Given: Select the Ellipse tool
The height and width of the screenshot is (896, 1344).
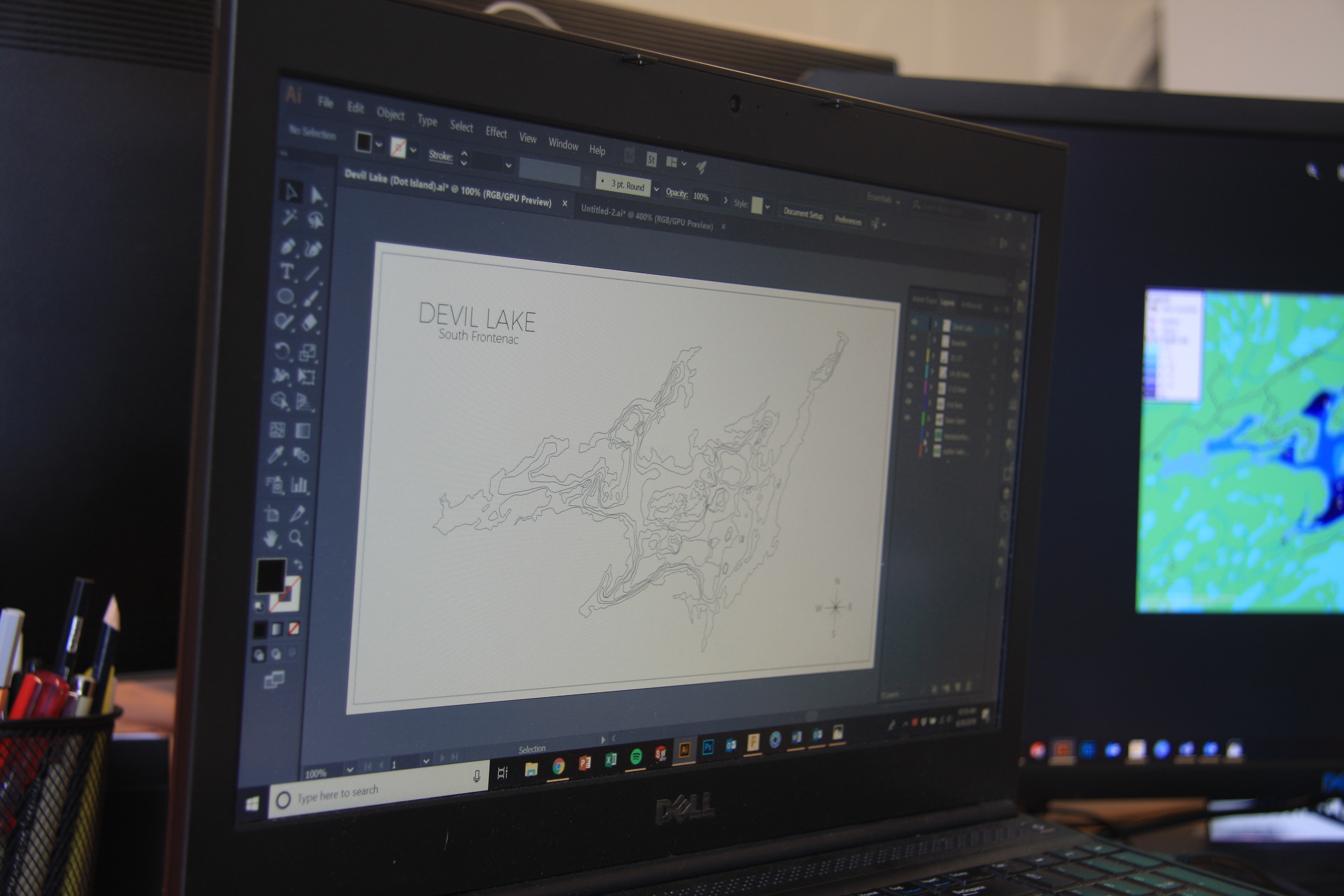Looking at the screenshot, I should 285,296.
